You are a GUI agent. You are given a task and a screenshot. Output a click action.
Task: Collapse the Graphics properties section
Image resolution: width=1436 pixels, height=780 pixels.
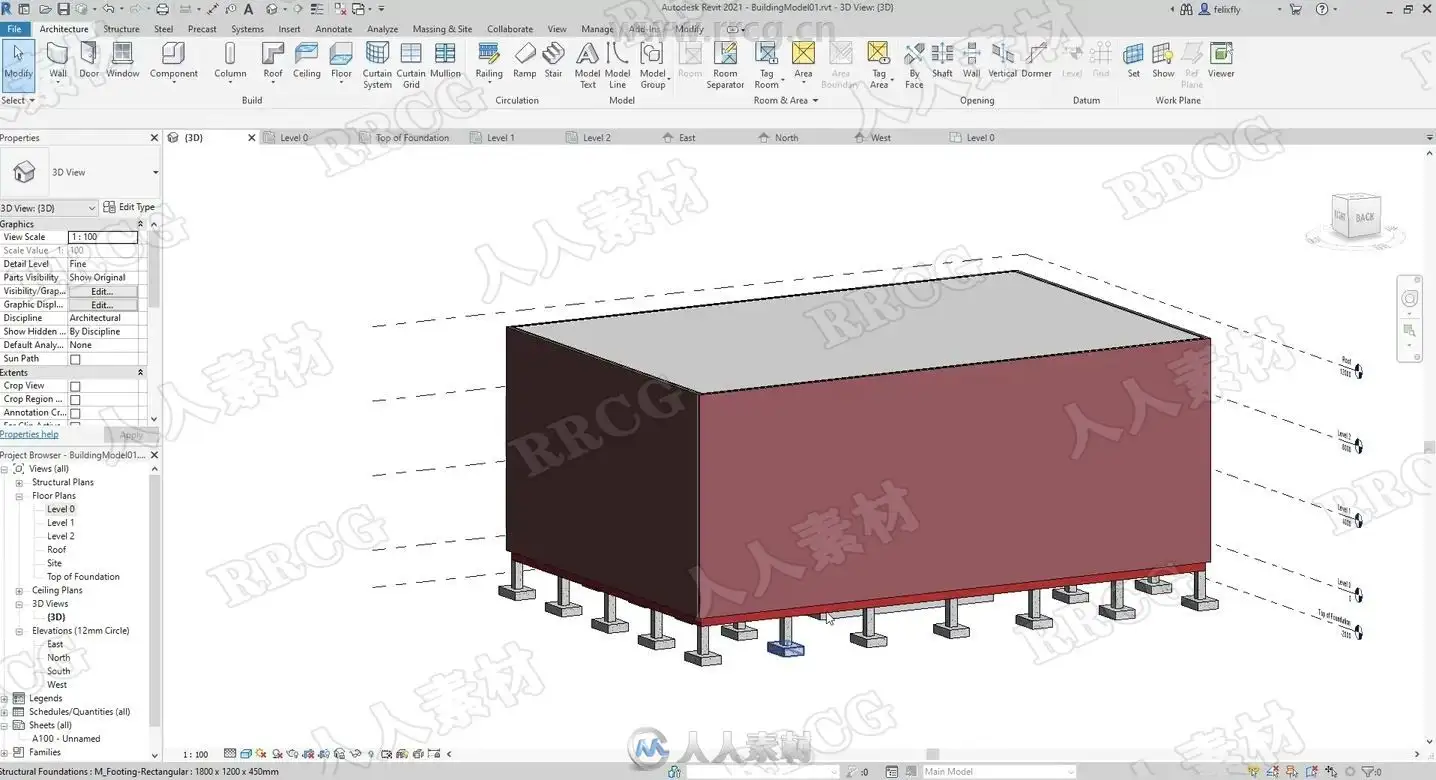[140, 224]
